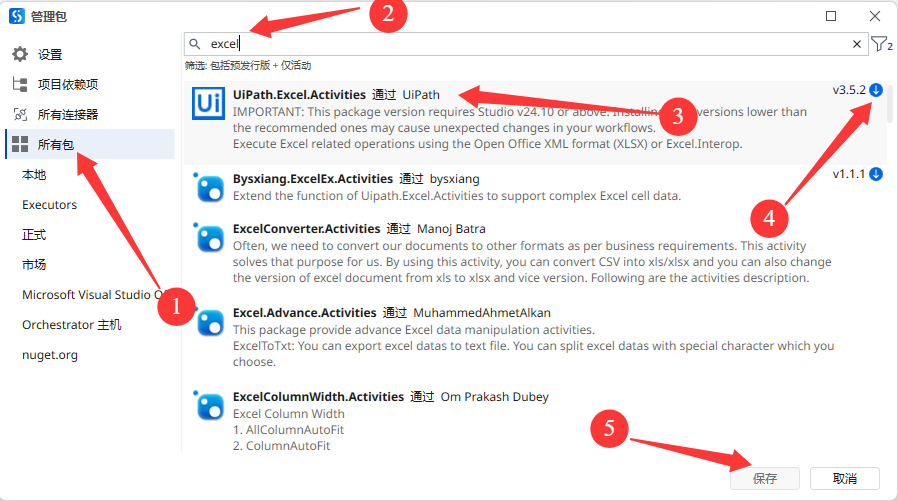Select the Executors package source
The width and height of the screenshot is (898, 501).
point(49,205)
